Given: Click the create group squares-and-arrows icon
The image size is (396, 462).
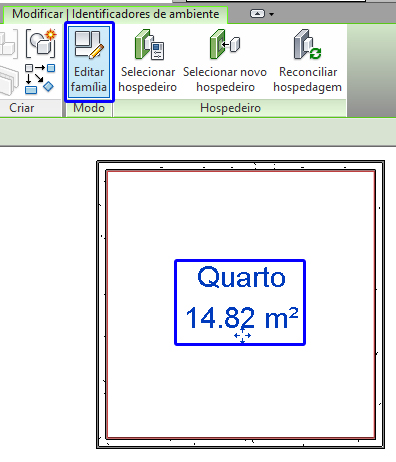Looking at the screenshot, I should pyautogui.click(x=40, y=79).
